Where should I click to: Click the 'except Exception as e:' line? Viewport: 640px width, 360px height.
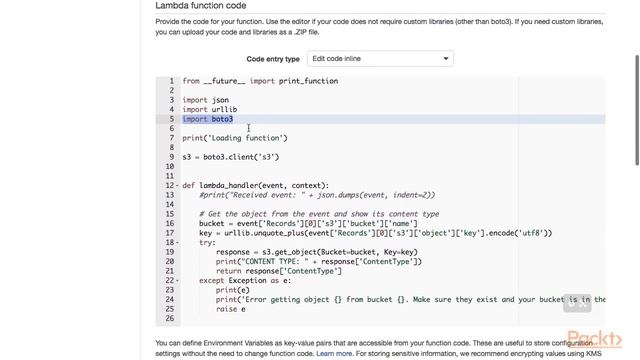pyautogui.click(x=245, y=281)
